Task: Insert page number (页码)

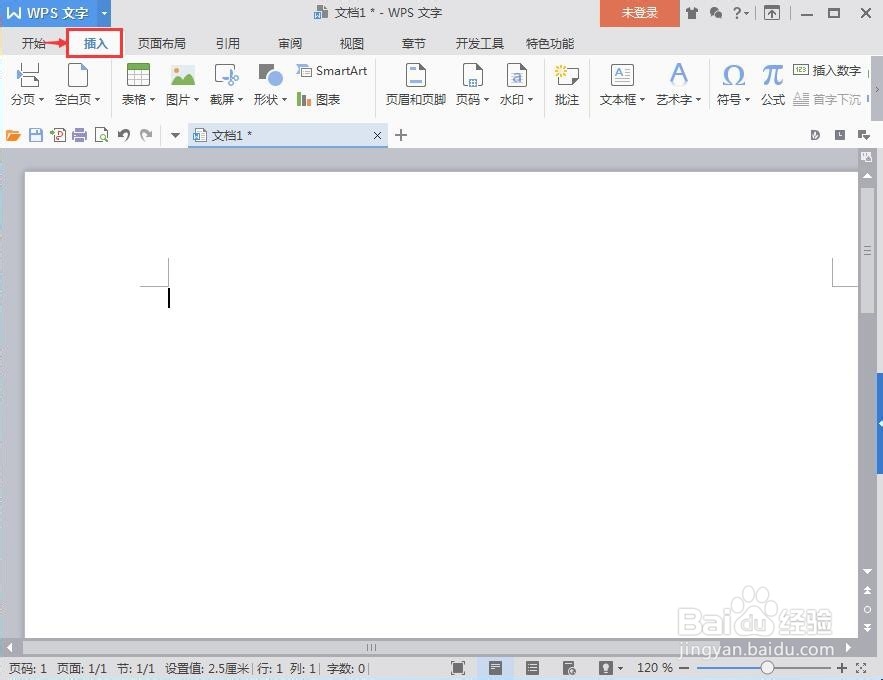Action: 472,84
